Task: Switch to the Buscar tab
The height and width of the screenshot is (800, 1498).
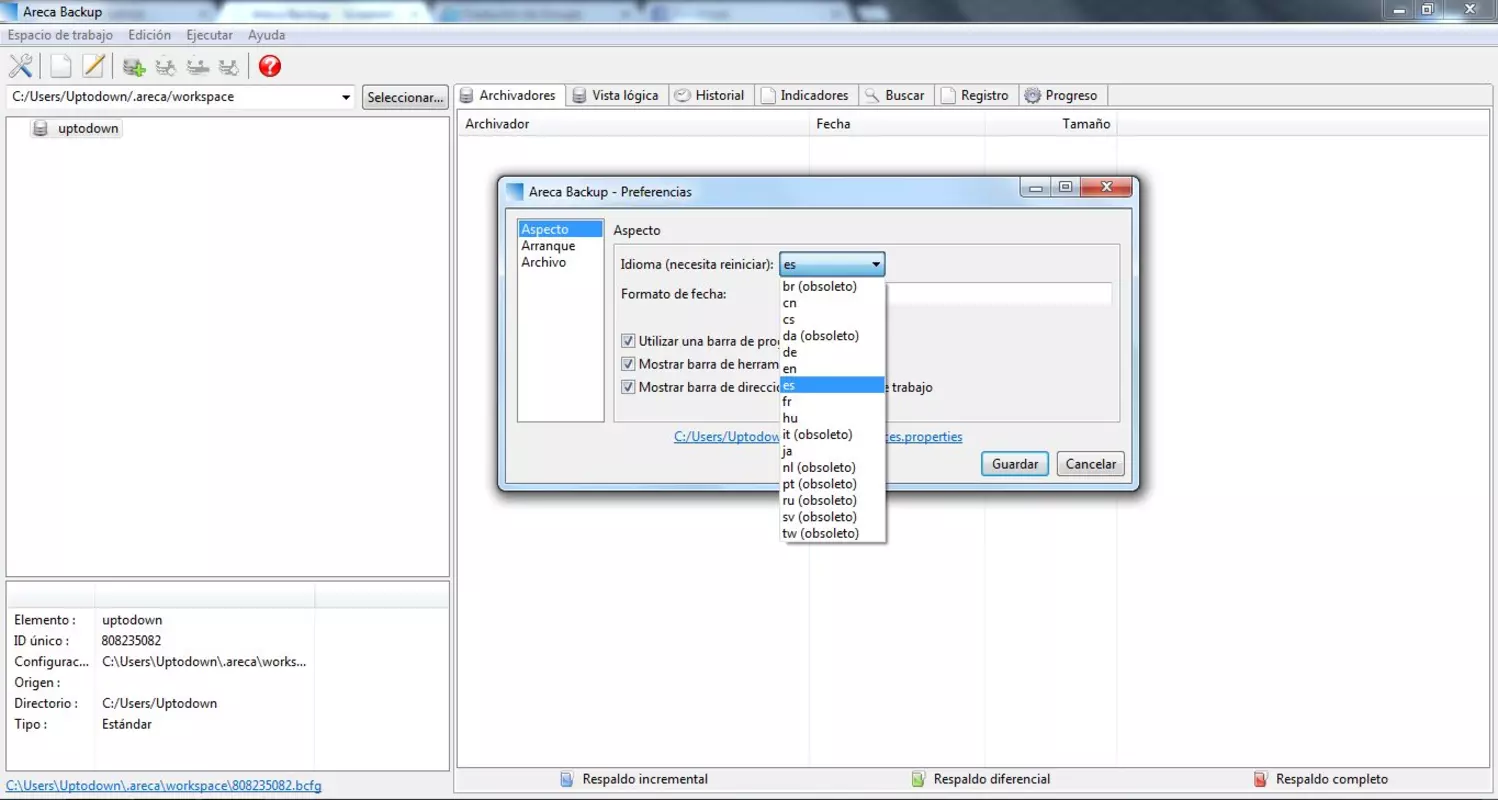Action: (x=895, y=95)
